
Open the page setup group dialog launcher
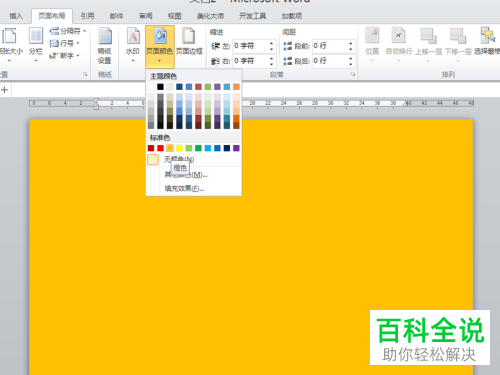click(85, 74)
